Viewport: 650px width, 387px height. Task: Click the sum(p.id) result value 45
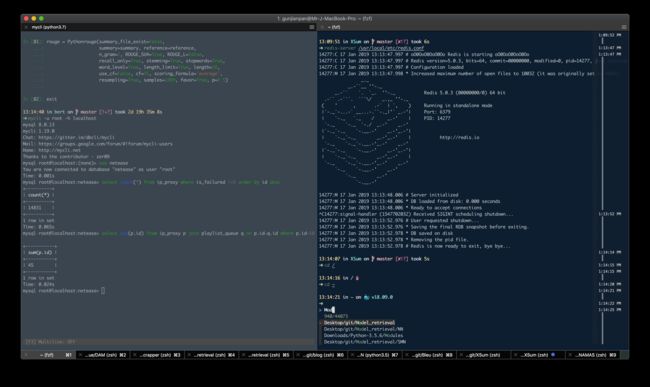[31, 265]
